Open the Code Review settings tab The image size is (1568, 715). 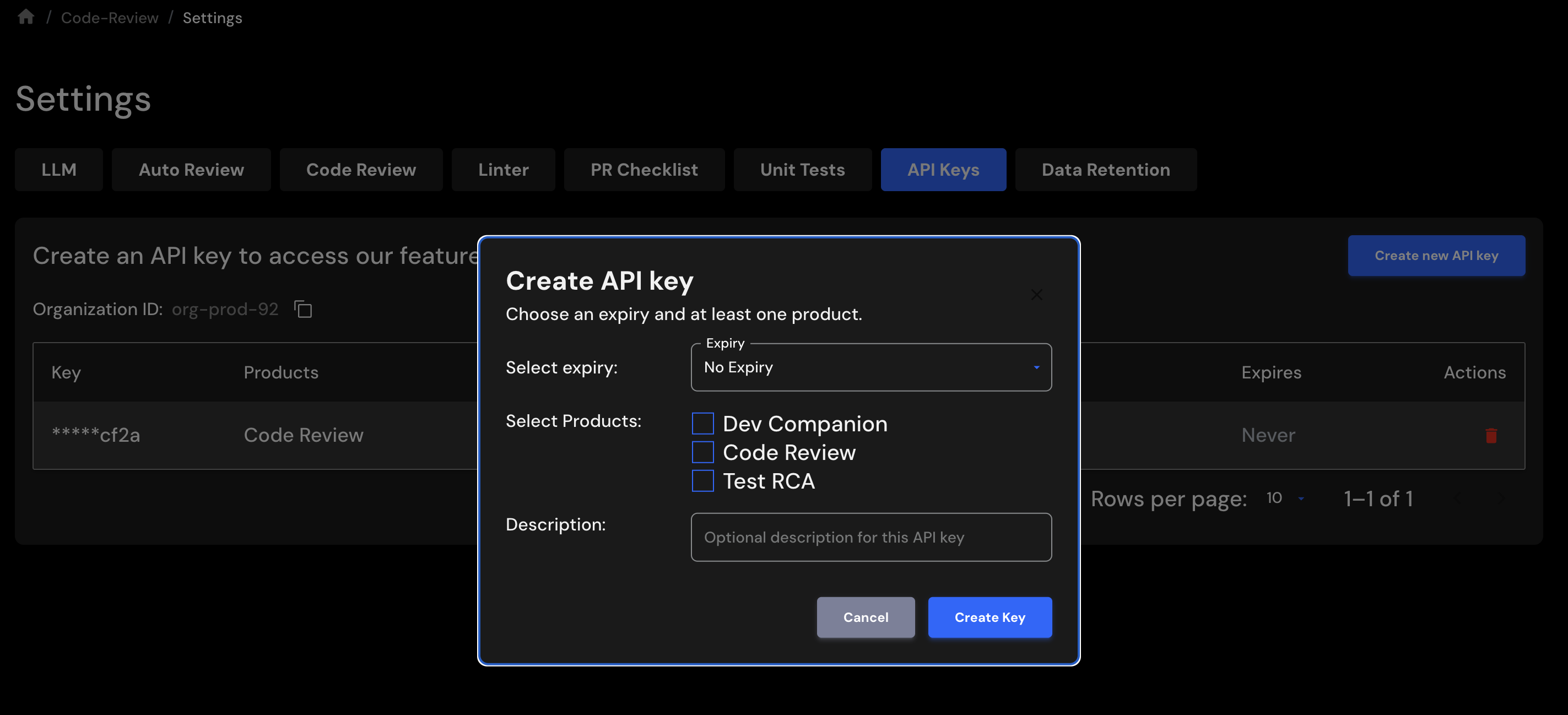[x=361, y=170]
